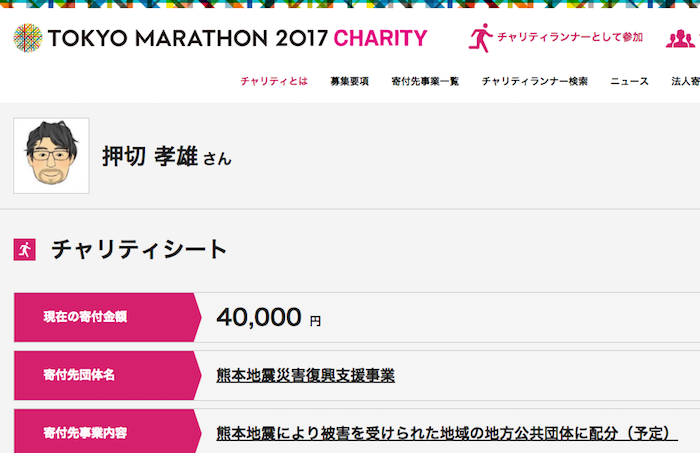Click the runner name 押切 孝雄 さん

coord(167,157)
